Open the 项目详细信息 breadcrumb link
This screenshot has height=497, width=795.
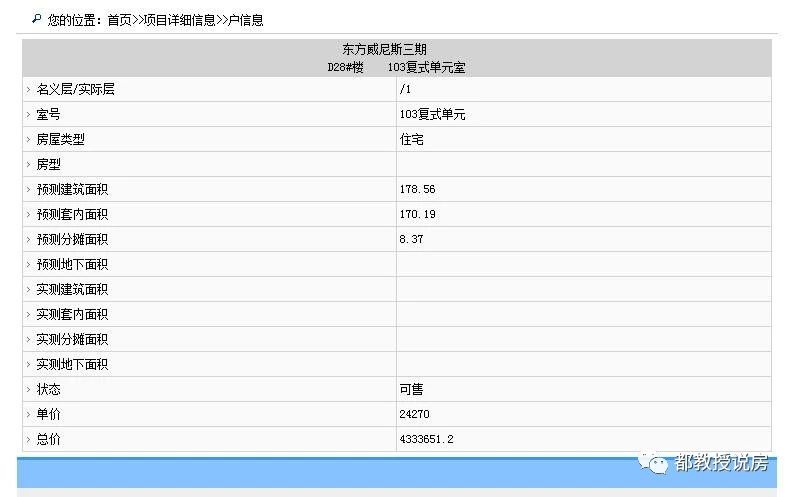pos(180,20)
